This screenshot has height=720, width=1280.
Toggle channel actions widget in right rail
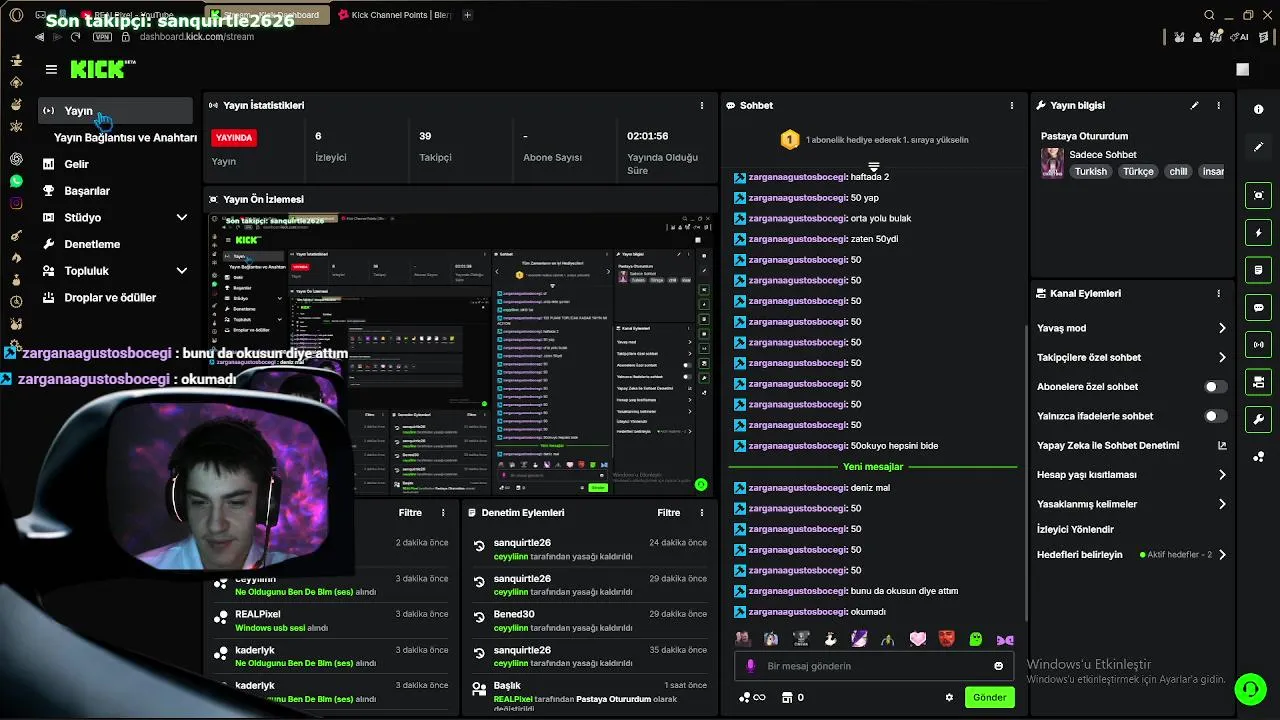[x=1258, y=382]
